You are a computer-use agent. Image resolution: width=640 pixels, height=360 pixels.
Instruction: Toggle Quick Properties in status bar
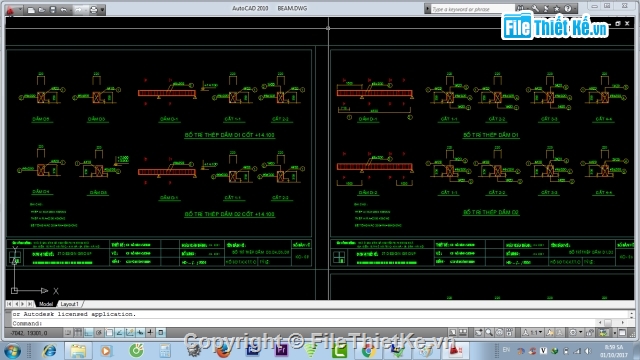161,333
